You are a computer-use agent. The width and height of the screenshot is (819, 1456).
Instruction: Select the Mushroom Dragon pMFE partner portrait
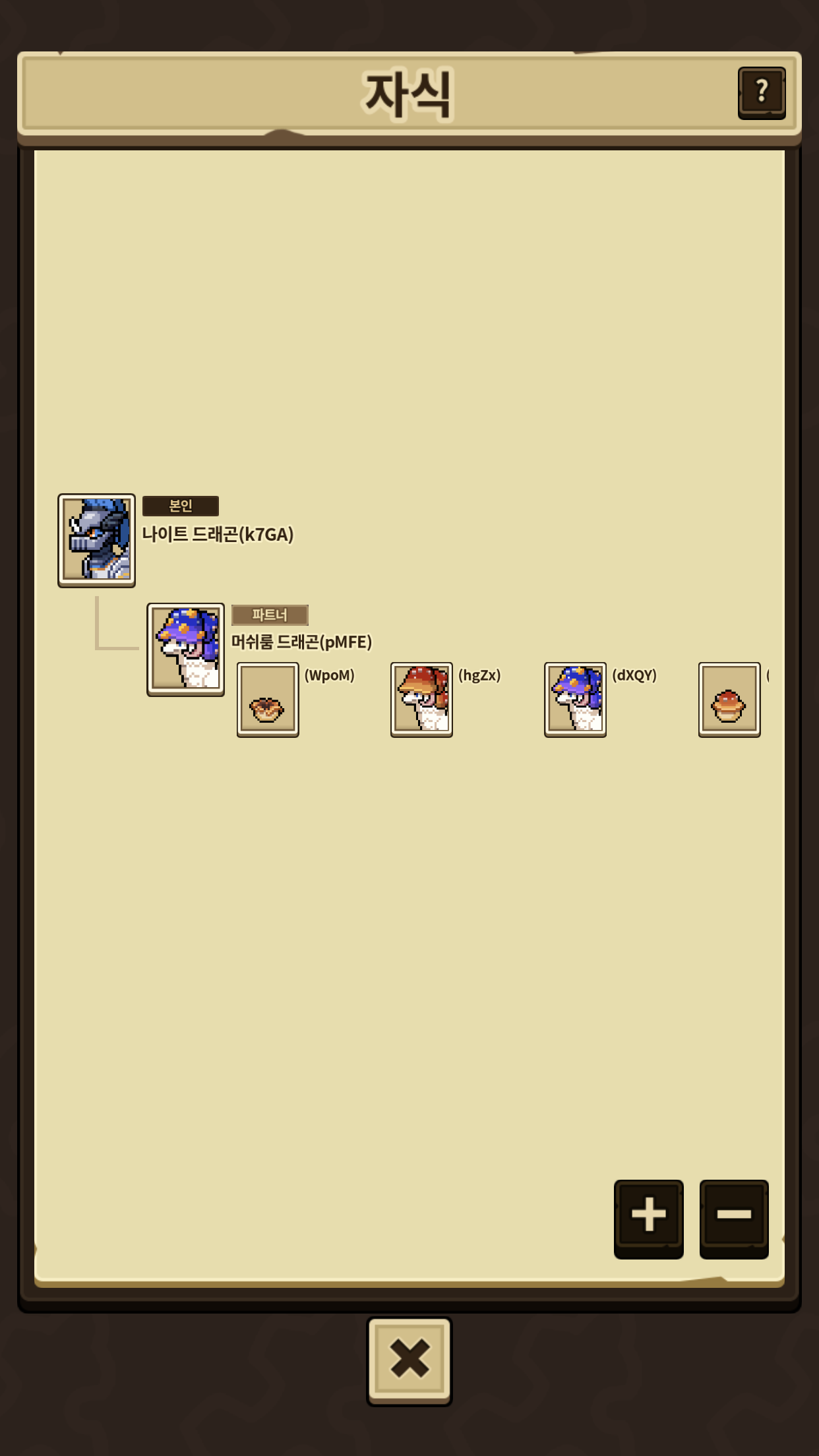pyautogui.click(x=185, y=650)
